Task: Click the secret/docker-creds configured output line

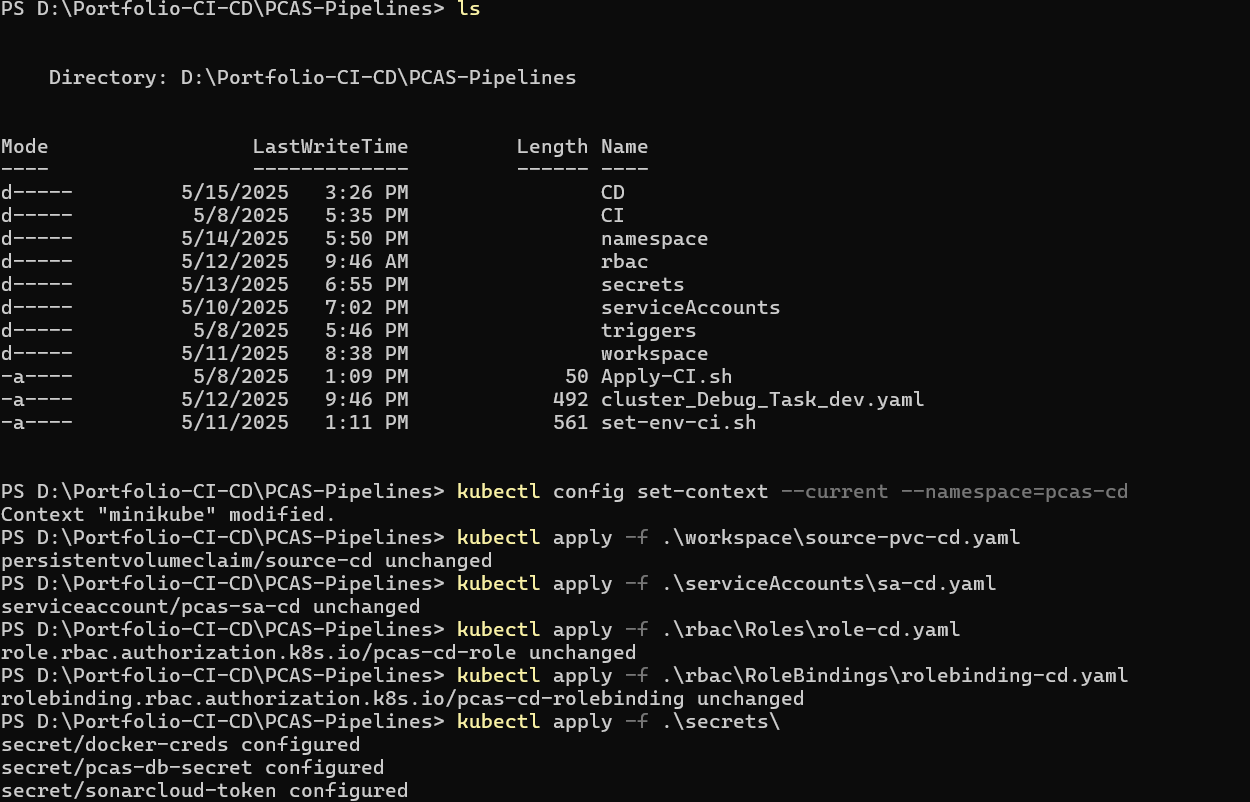Action: tap(181, 744)
